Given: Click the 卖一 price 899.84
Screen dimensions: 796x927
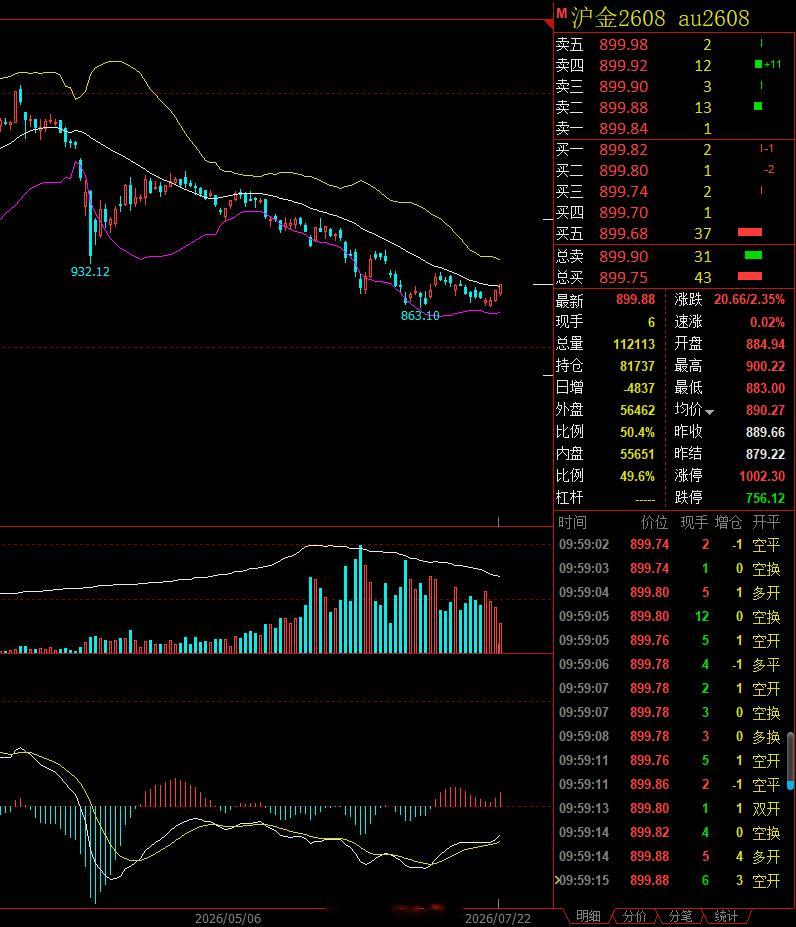Looking at the screenshot, I should 623,128.
